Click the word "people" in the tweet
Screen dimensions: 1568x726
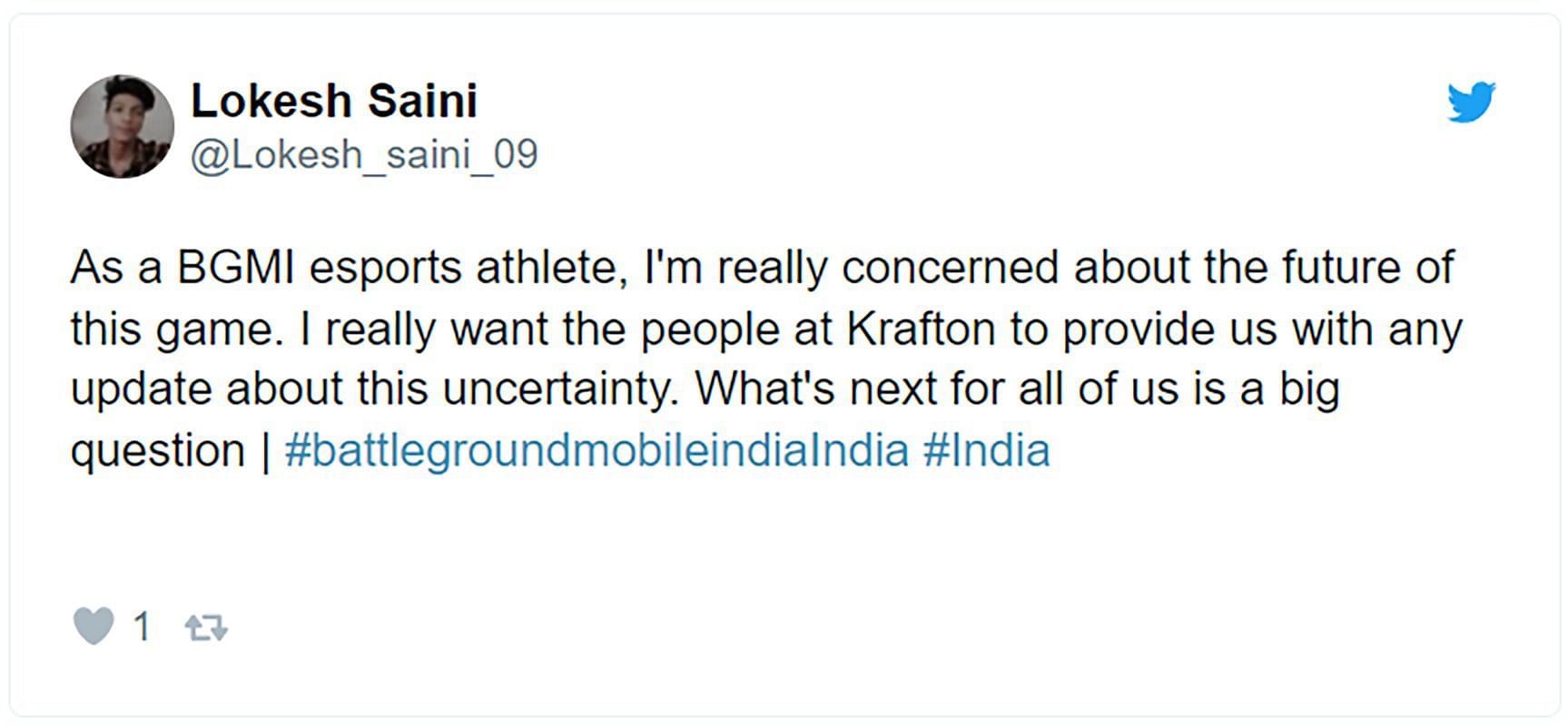(x=709, y=329)
